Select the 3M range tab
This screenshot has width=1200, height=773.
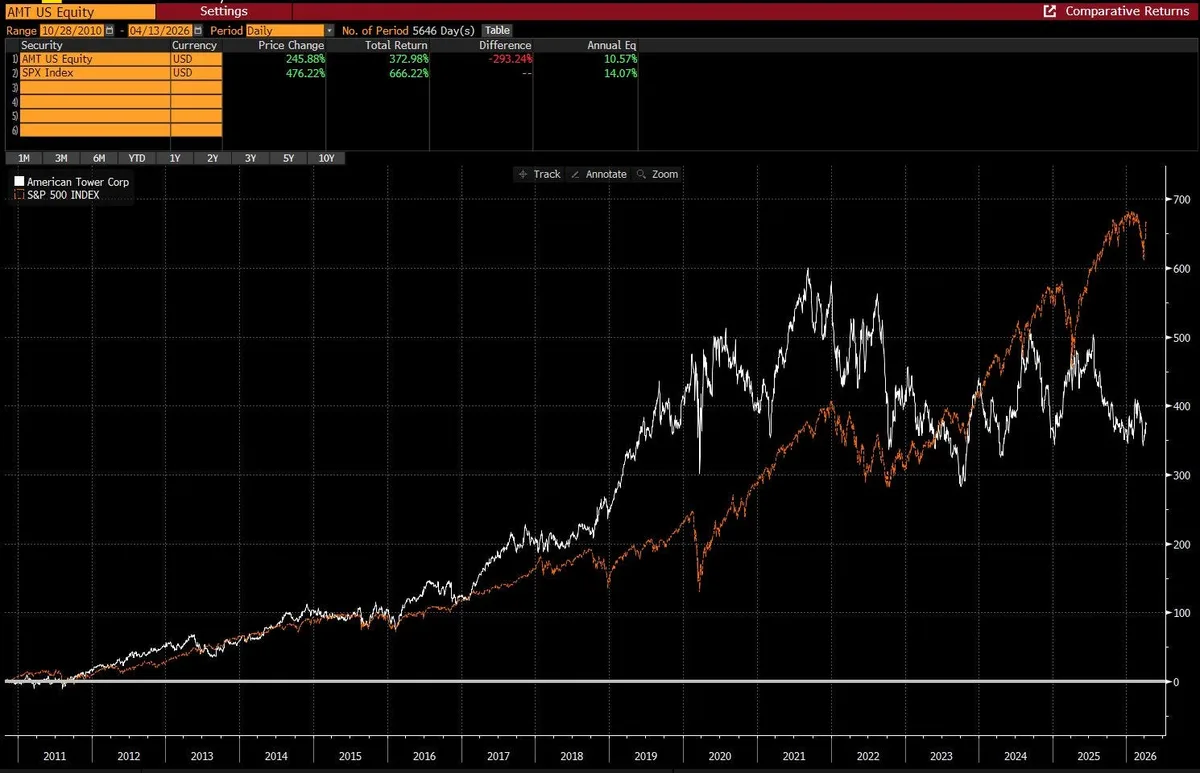coord(60,157)
